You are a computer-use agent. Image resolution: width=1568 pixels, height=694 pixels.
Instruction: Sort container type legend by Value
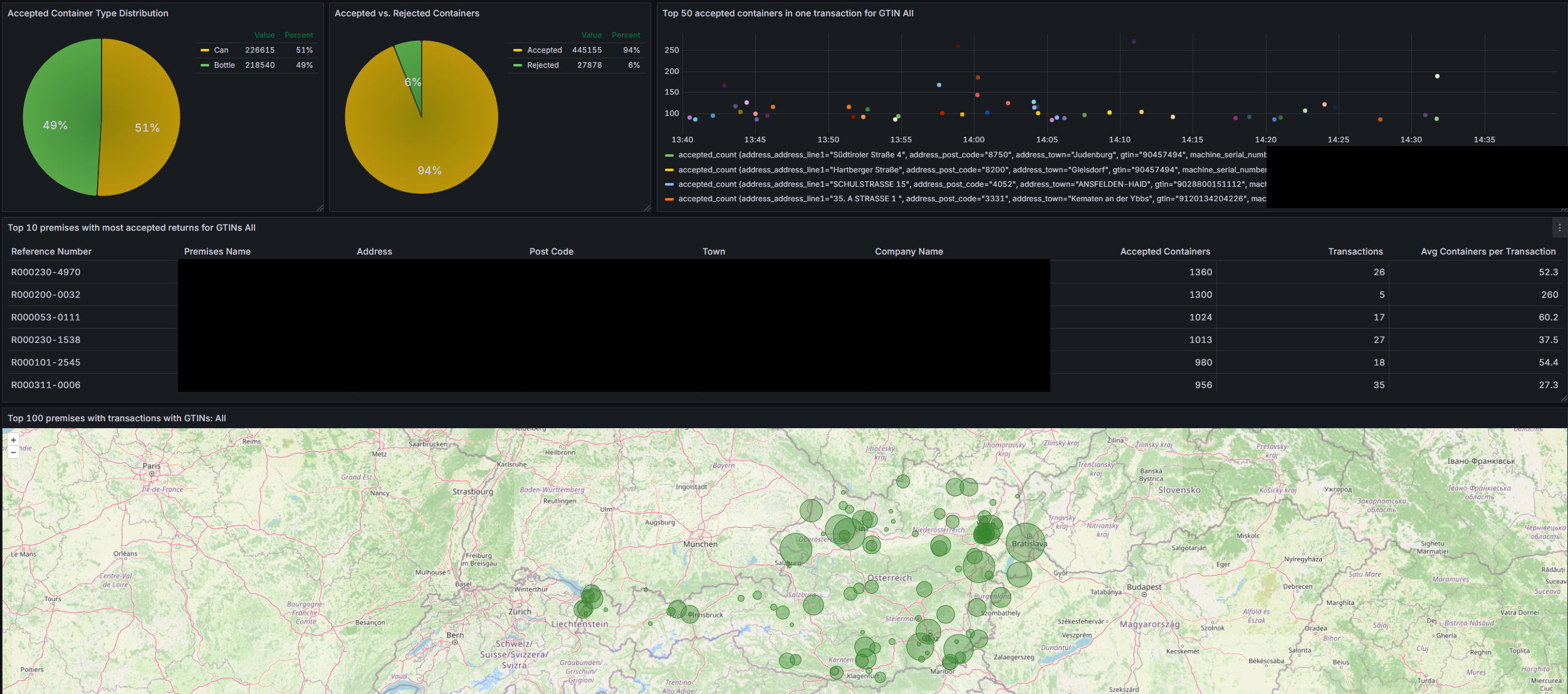[x=264, y=35]
